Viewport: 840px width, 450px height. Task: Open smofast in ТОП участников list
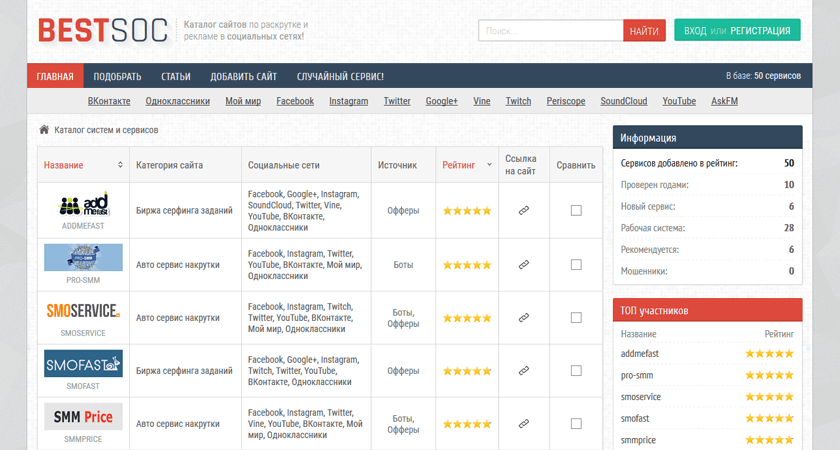point(635,418)
